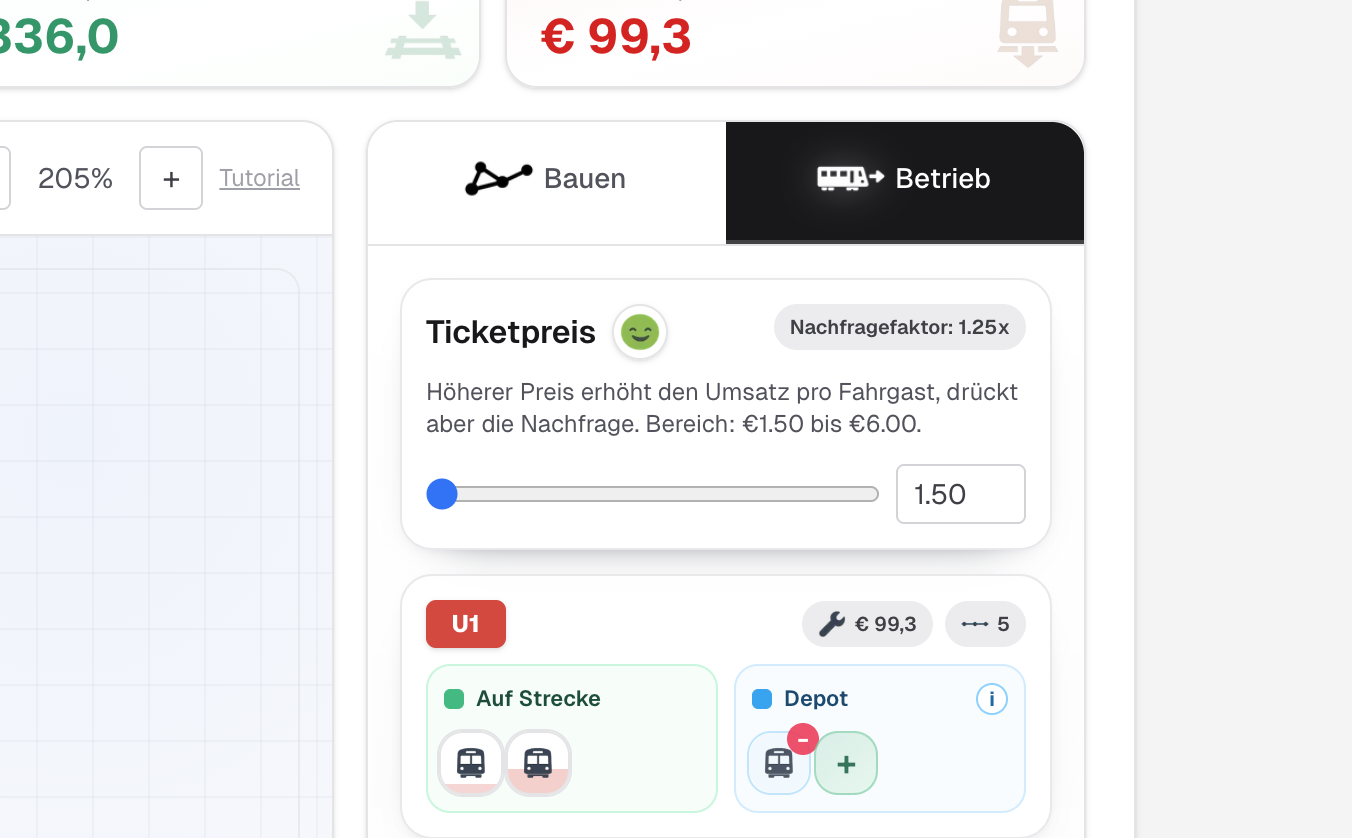Click the wrench maintenance cost badge

point(867,625)
